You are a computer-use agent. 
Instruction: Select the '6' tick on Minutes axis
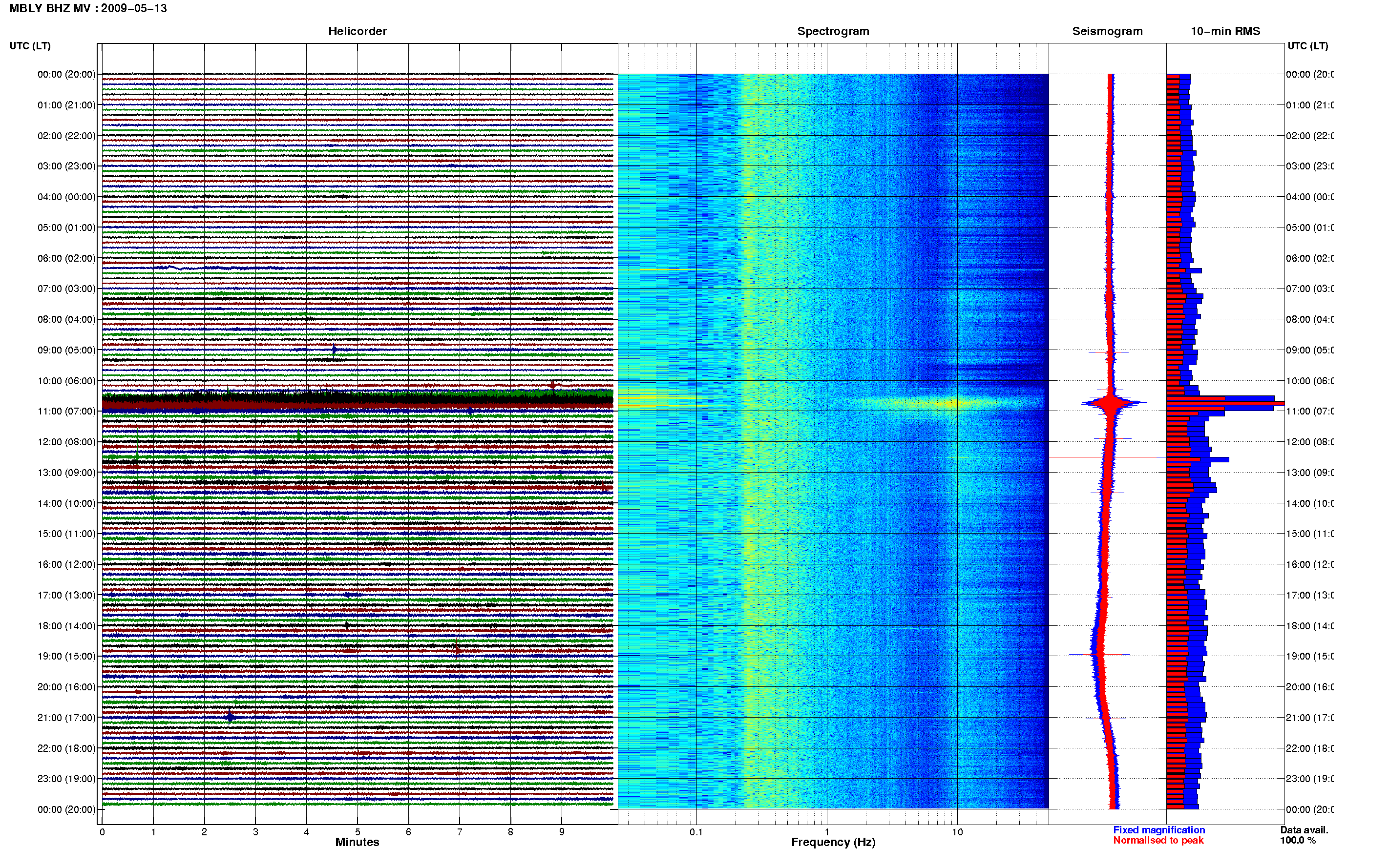click(408, 832)
